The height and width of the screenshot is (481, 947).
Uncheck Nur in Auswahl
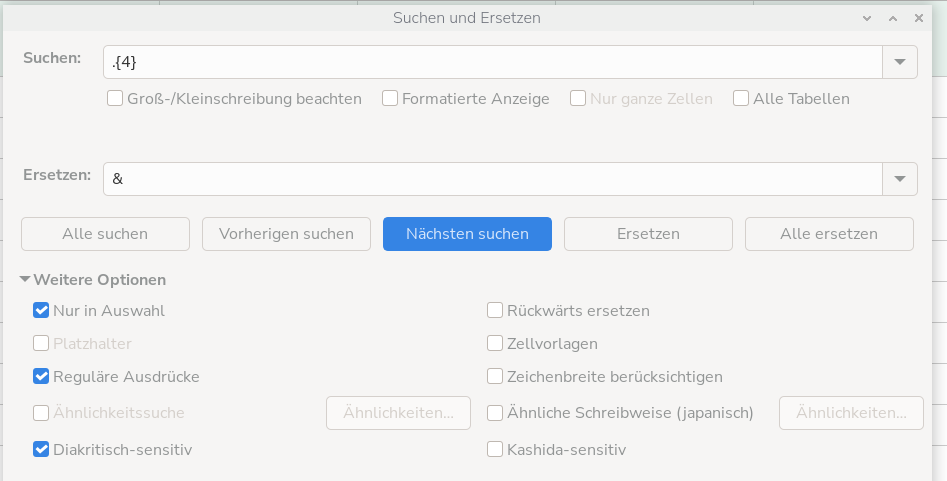(x=42, y=311)
